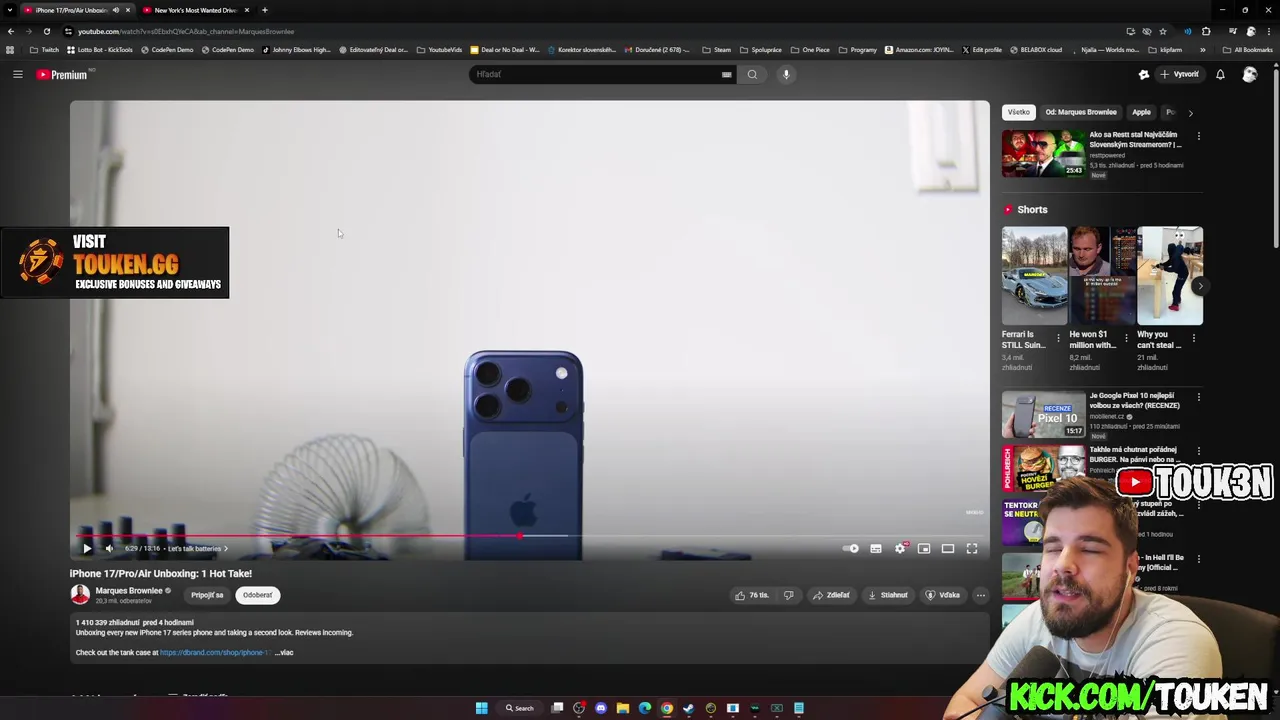Toggle the autoplay switch in the player

click(x=851, y=548)
